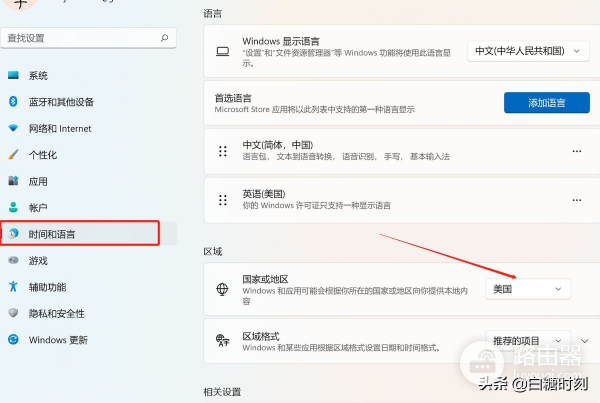Click globe icon beside 国家或地区

(x=222, y=289)
